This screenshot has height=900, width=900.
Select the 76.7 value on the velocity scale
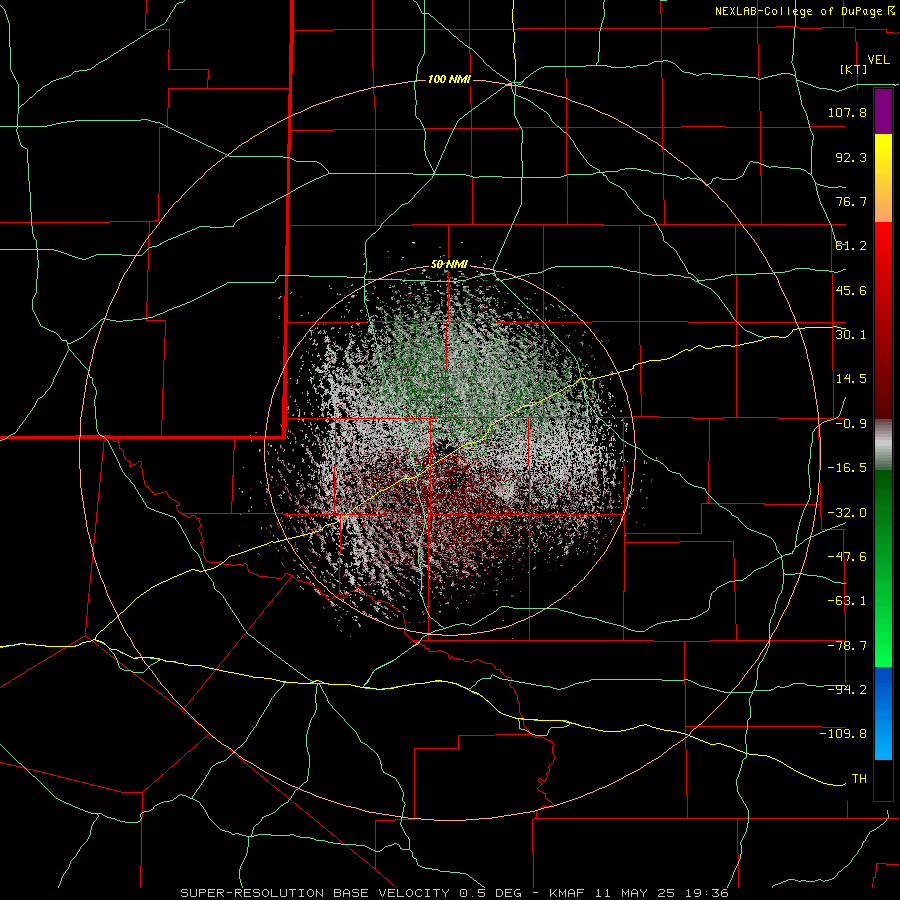point(851,201)
